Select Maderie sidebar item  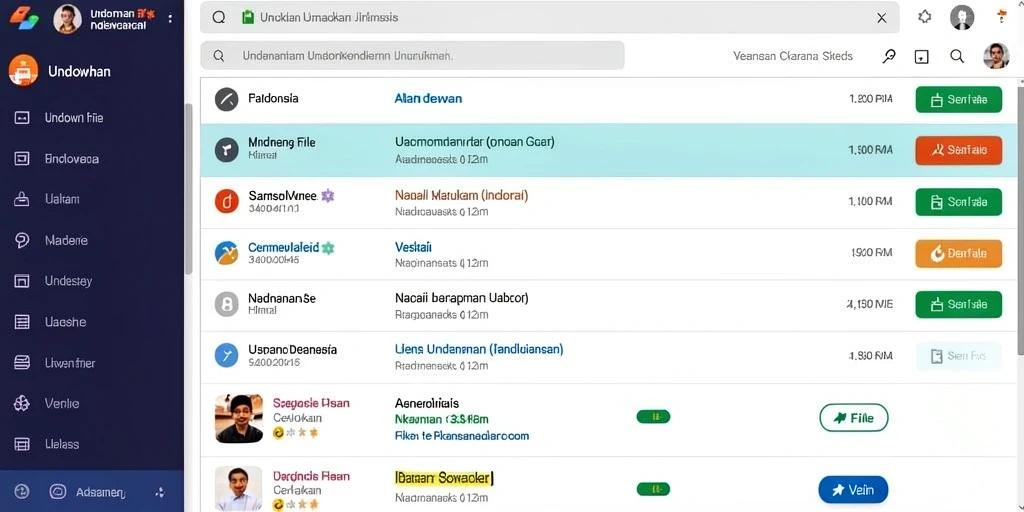click(x=66, y=240)
